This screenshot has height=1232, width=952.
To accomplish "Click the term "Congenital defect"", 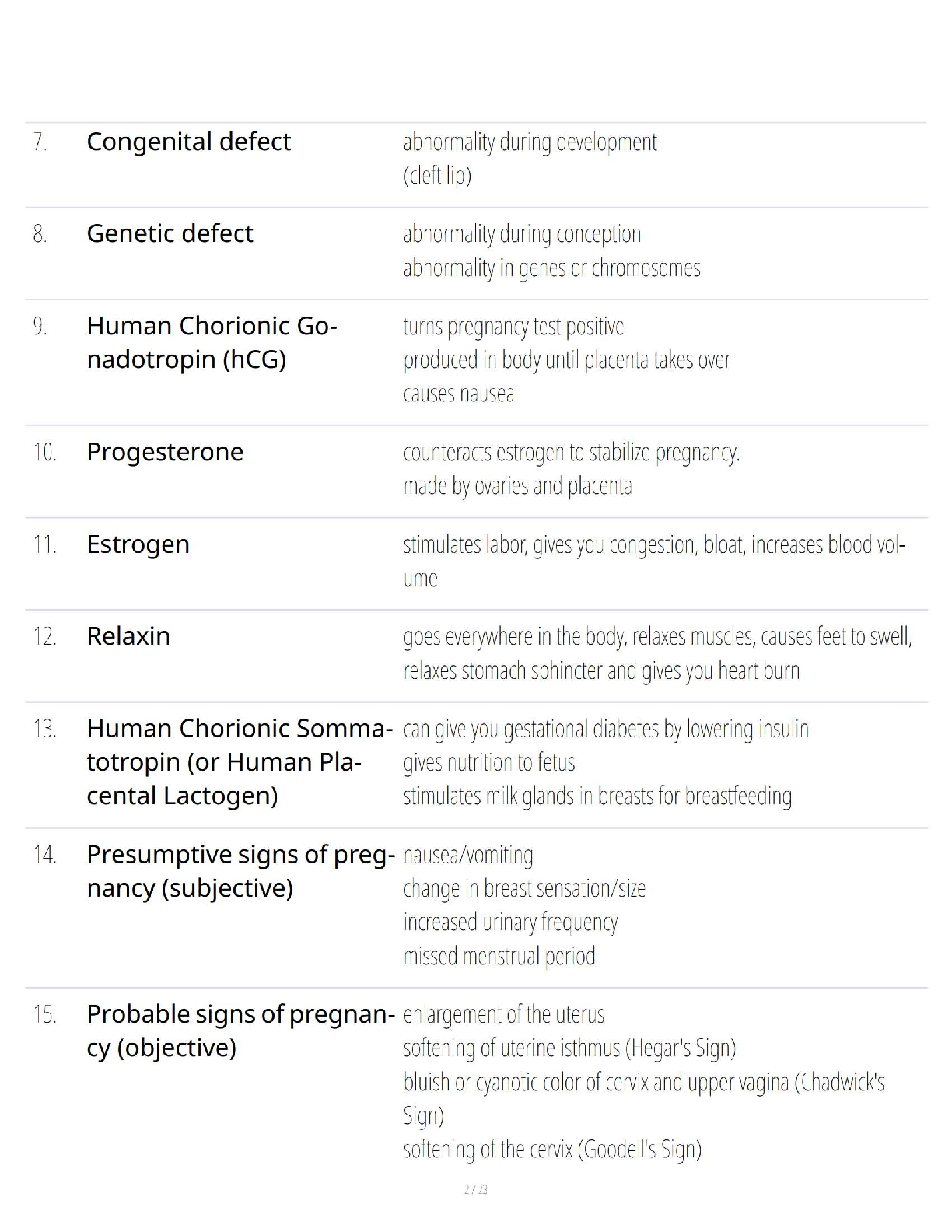I will coord(188,142).
